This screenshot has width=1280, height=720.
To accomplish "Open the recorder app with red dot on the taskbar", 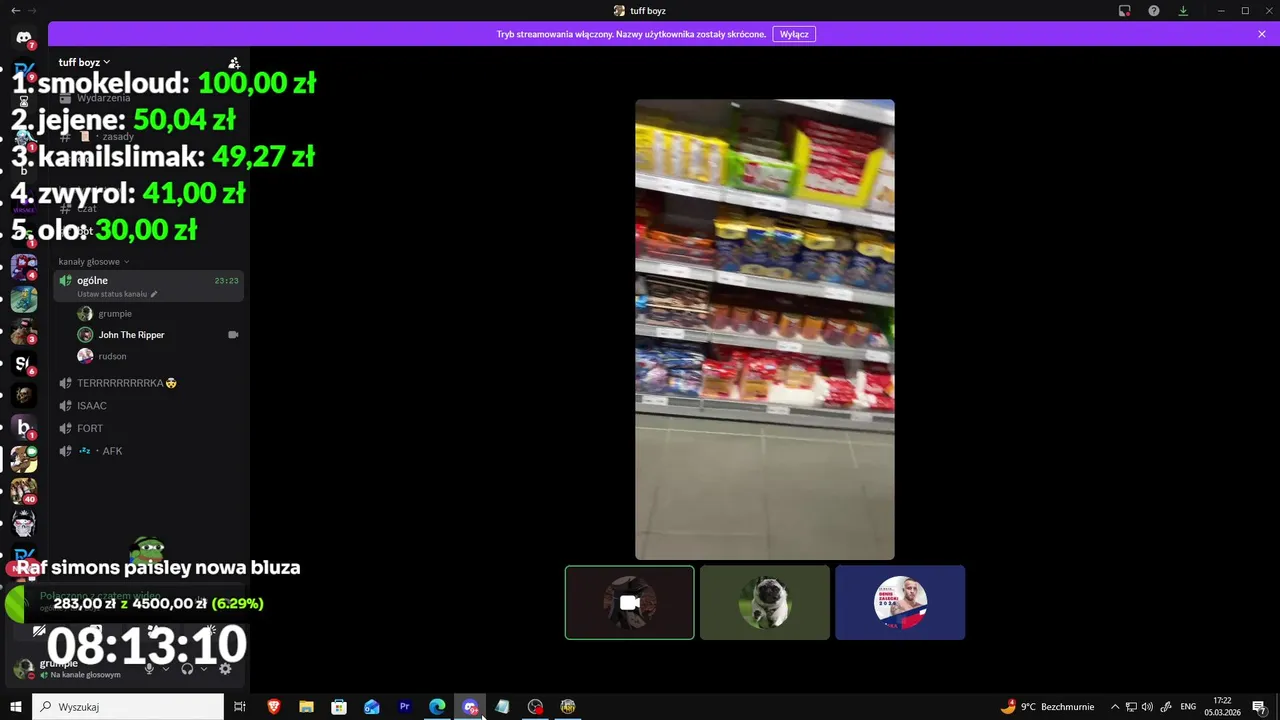I will 535,707.
